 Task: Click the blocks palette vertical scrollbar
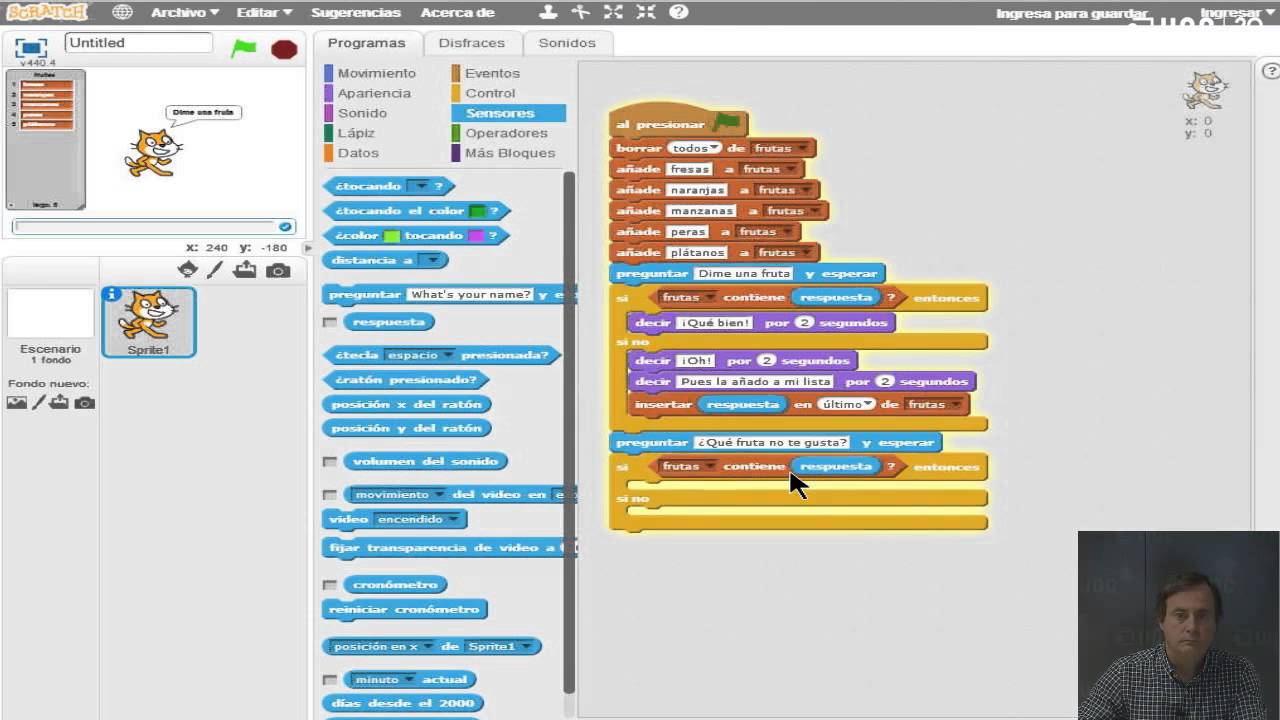pyautogui.click(x=569, y=430)
